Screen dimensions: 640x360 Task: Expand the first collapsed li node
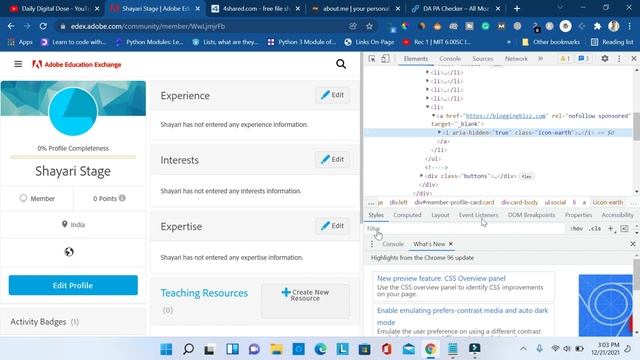click(x=427, y=72)
